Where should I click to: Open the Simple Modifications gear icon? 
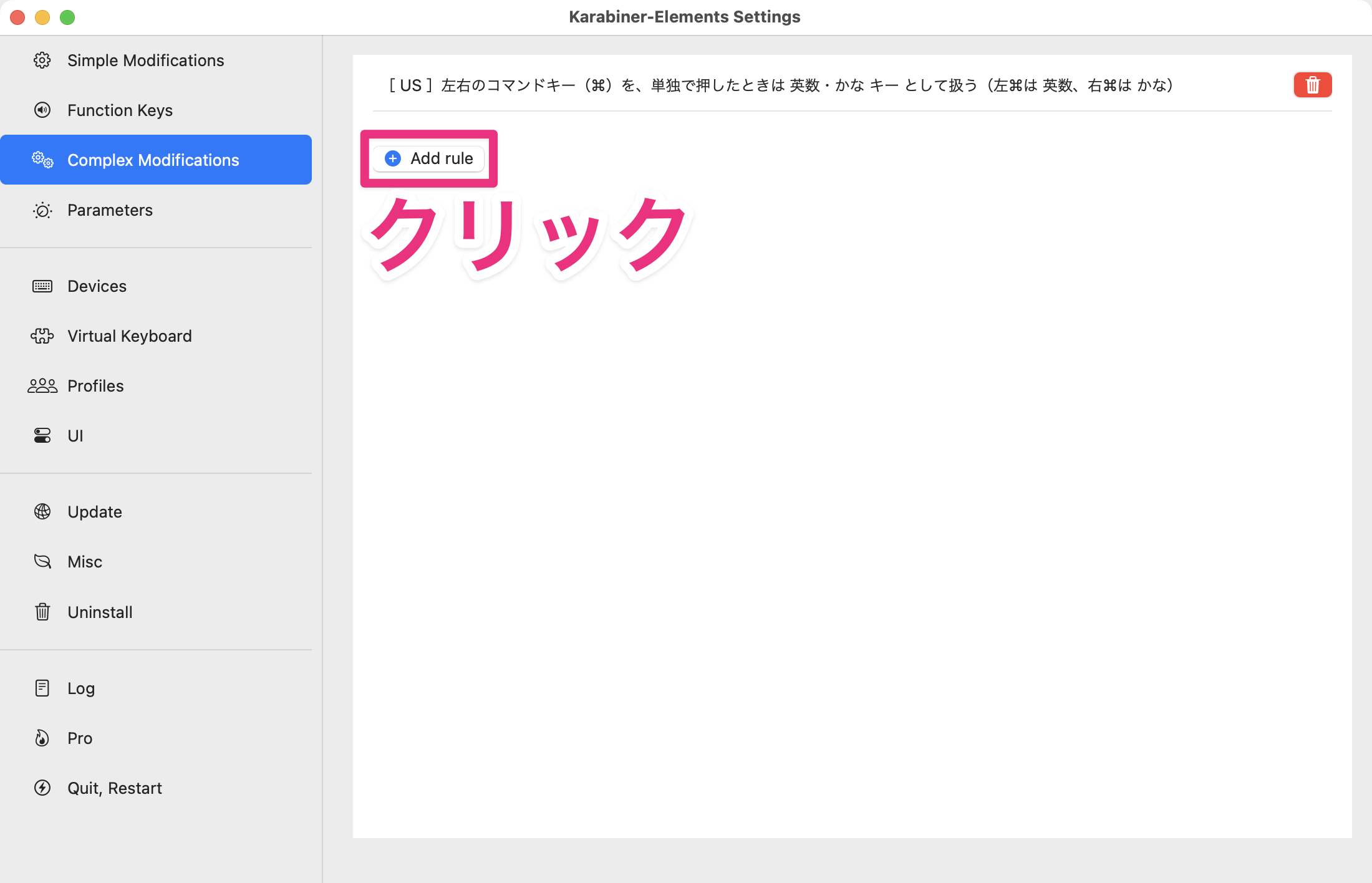pos(42,60)
